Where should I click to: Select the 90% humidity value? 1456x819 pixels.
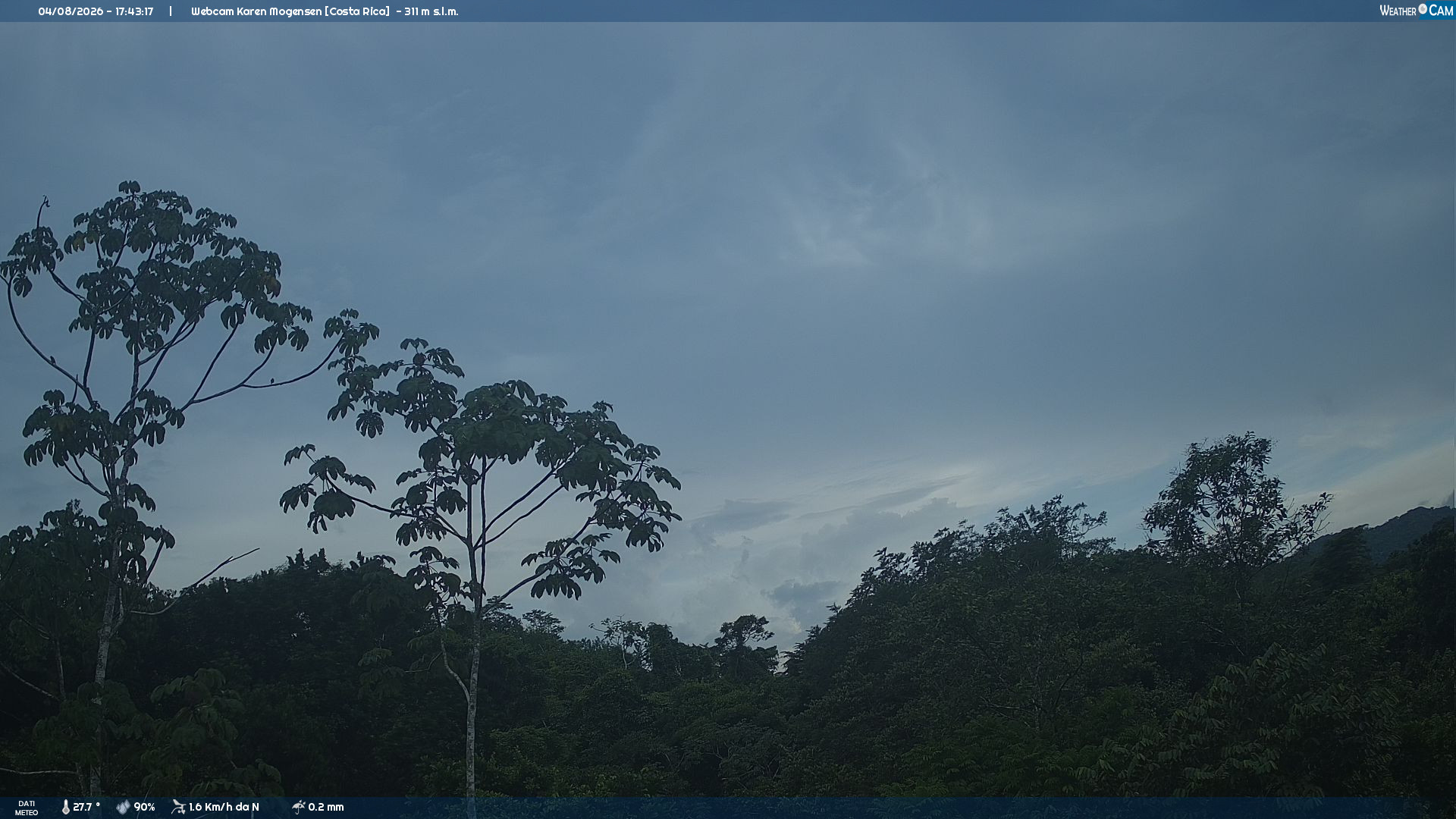[x=144, y=807]
